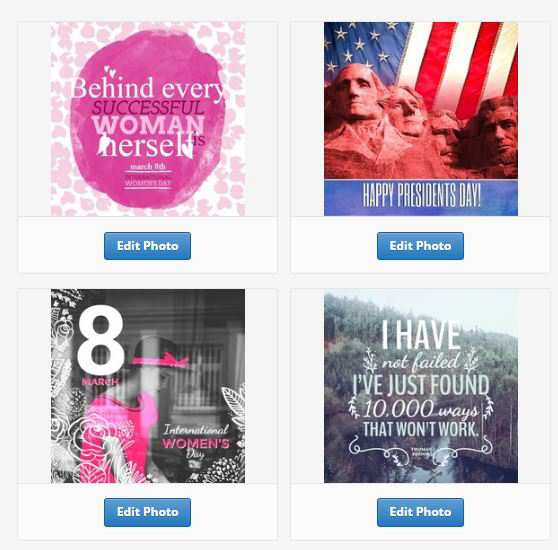
Task: Open the Mount Rushmore Presidents Day template
Action: click(x=421, y=119)
